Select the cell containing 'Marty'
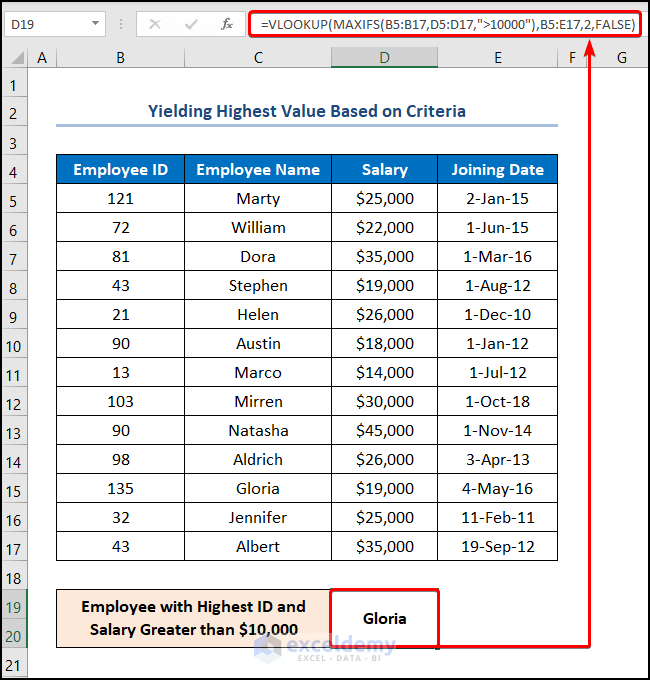650x680 pixels. 258,199
